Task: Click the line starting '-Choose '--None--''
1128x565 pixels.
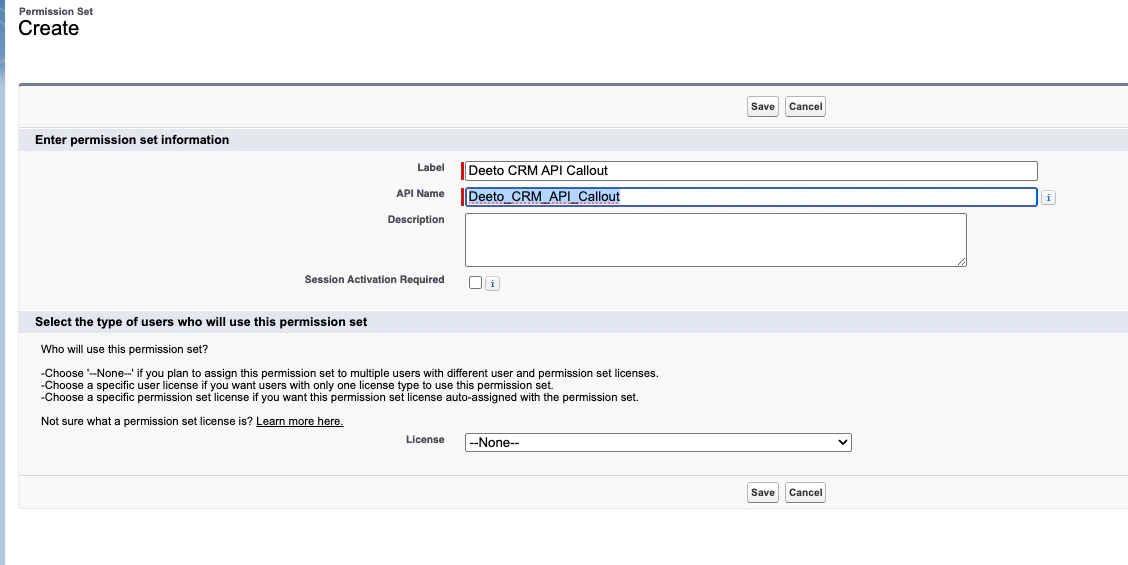Action: pyautogui.click(x=350, y=374)
